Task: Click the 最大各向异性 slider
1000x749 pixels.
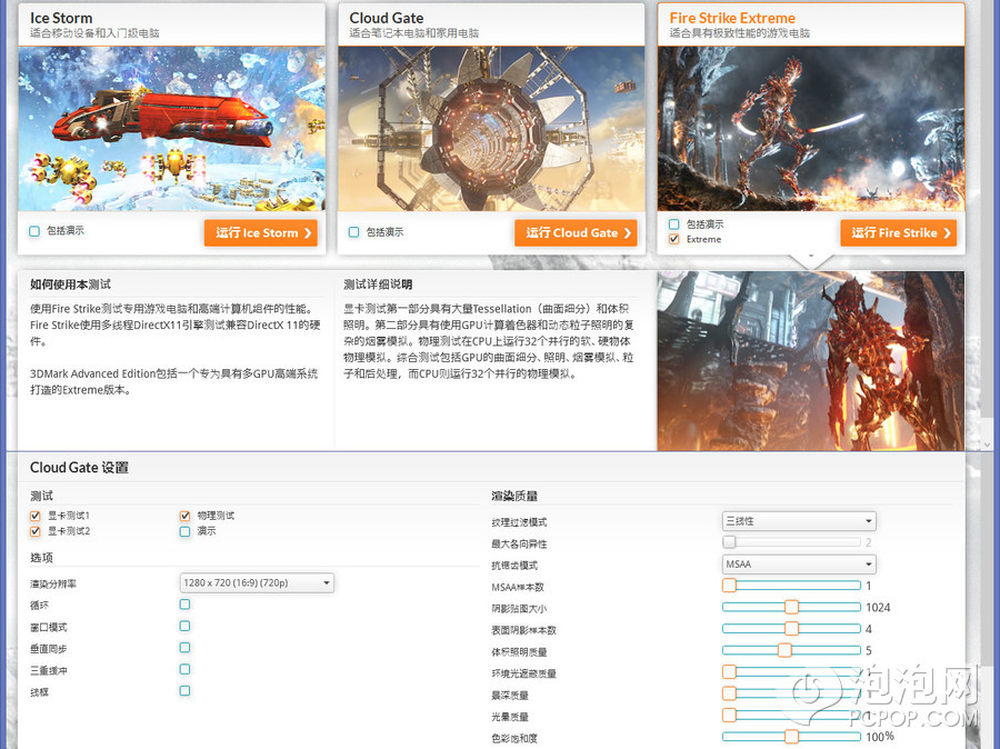Action: tap(791, 542)
